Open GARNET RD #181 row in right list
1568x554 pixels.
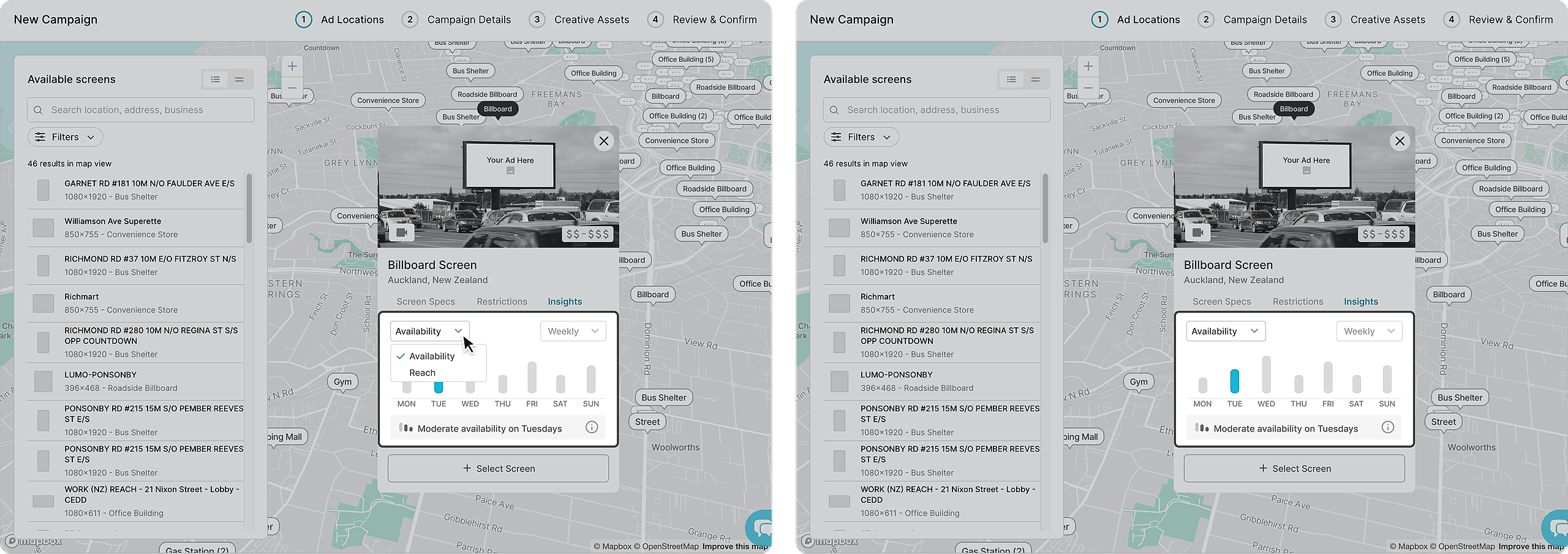click(x=932, y=190)
